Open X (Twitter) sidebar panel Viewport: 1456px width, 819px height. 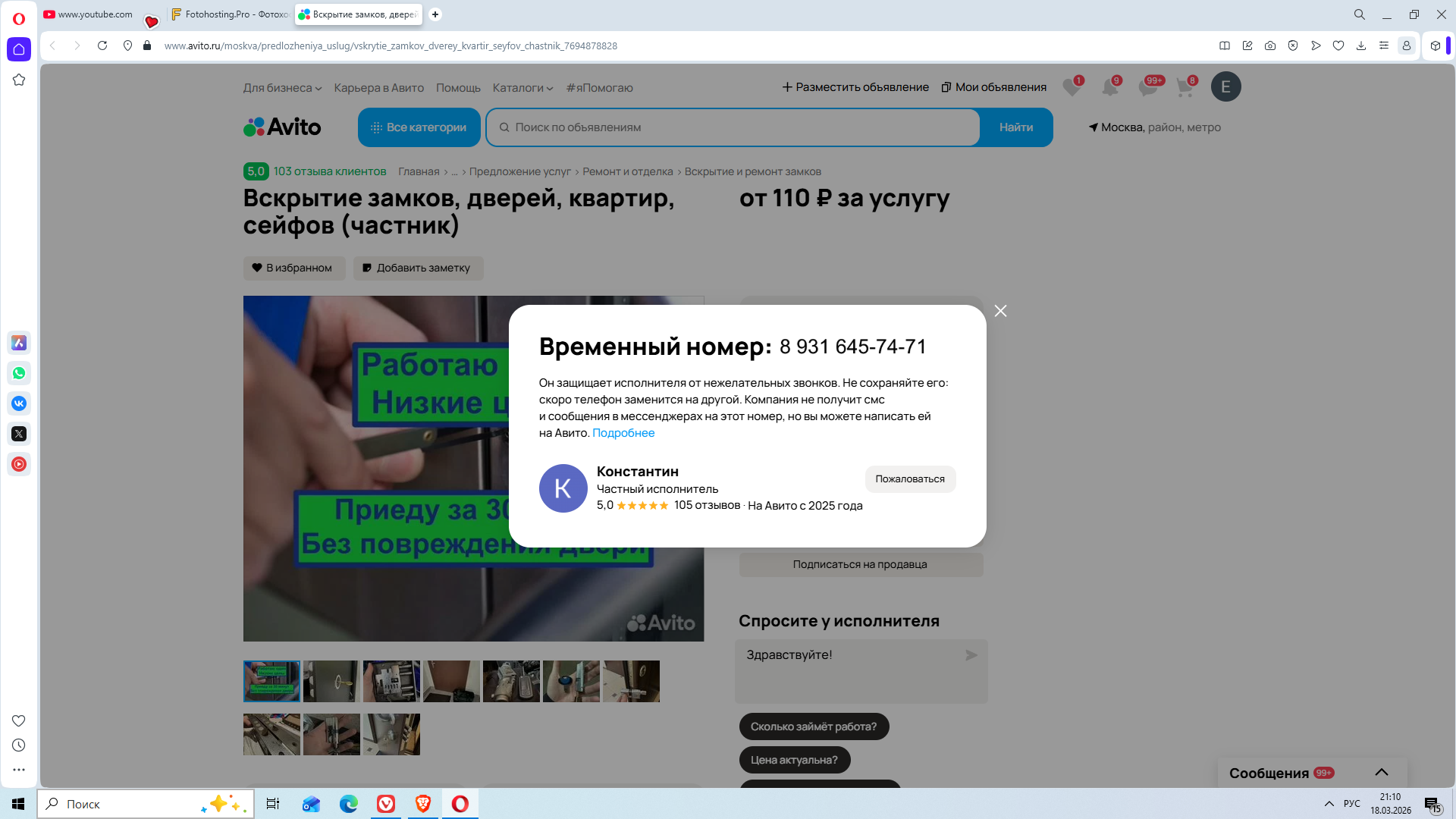point(19,434)
